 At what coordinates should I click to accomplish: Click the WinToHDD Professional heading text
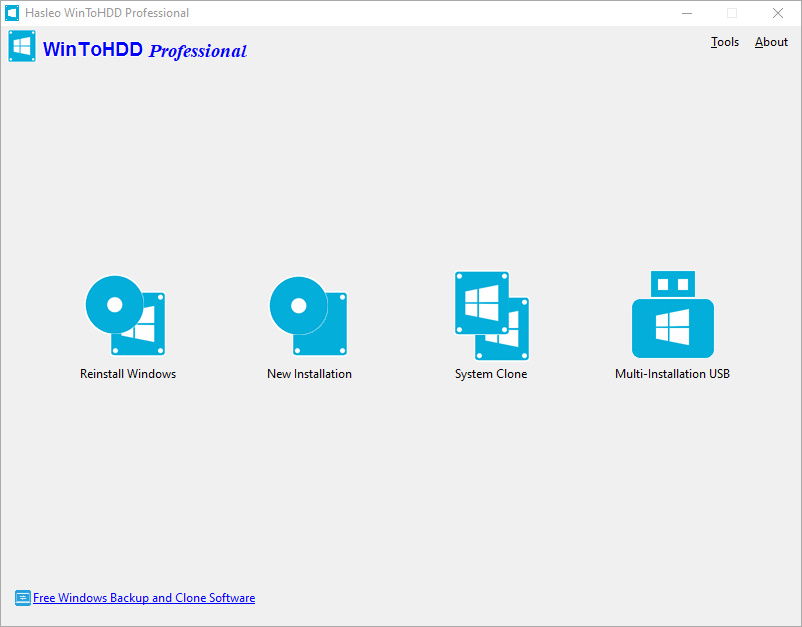(145, 50)
